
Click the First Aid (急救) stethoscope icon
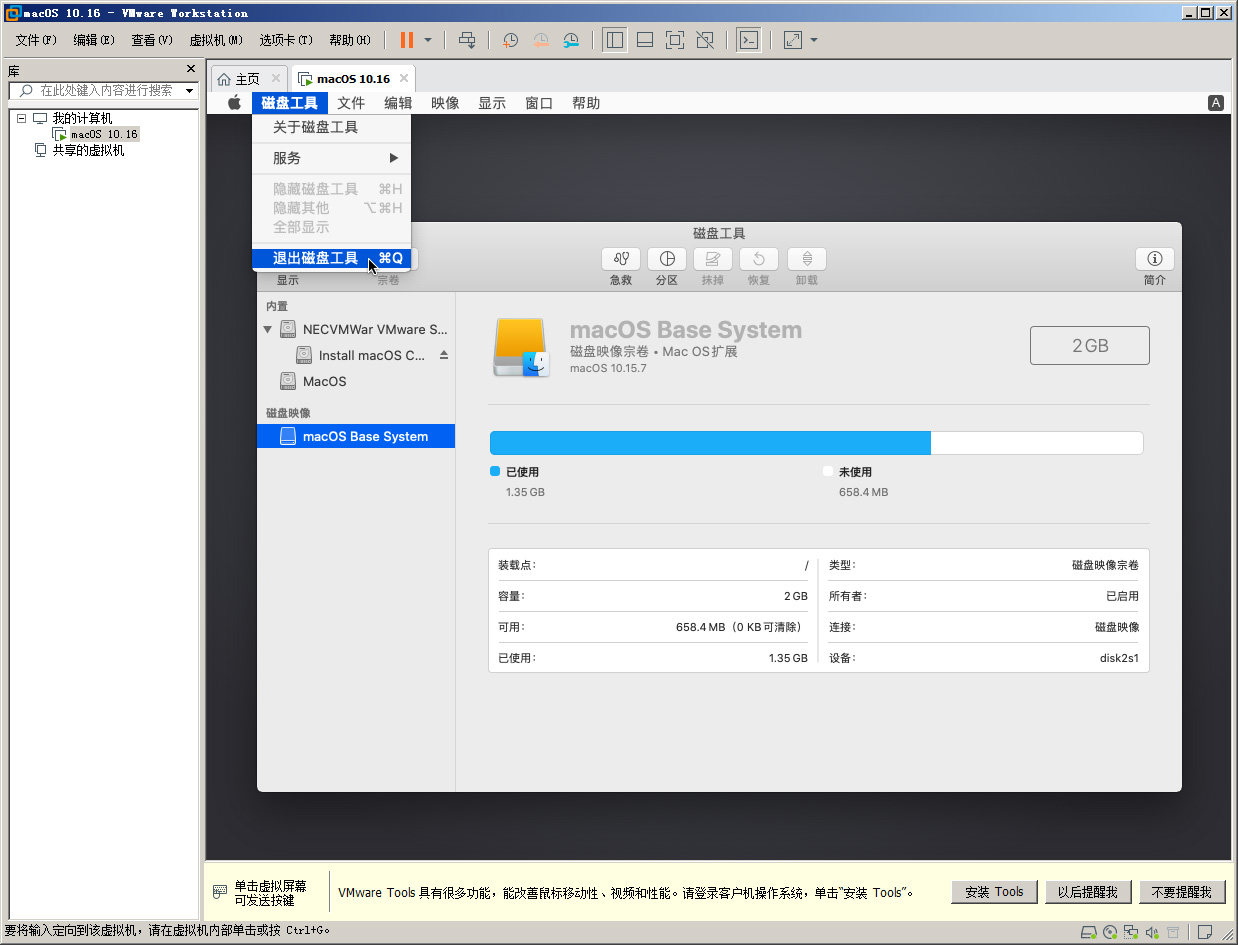pyautogui.click(x=621, y=259)
